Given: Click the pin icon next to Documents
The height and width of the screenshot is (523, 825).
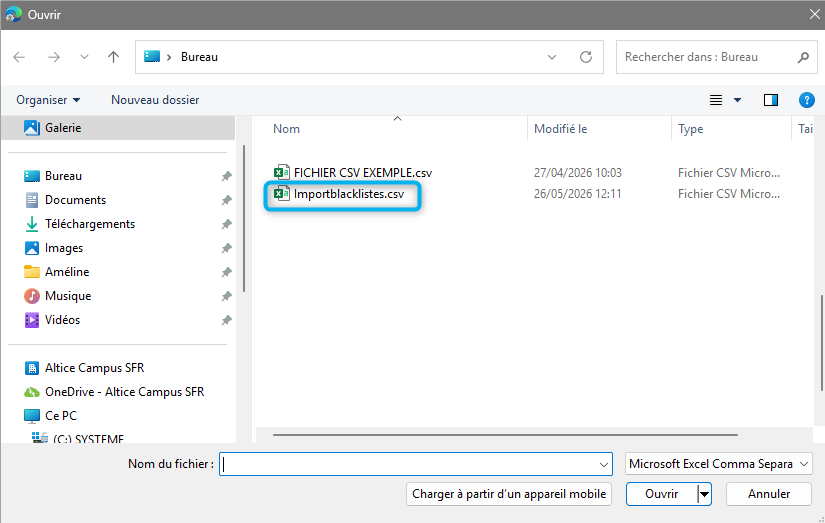Looking at the screenshot, I should (226, 200).
